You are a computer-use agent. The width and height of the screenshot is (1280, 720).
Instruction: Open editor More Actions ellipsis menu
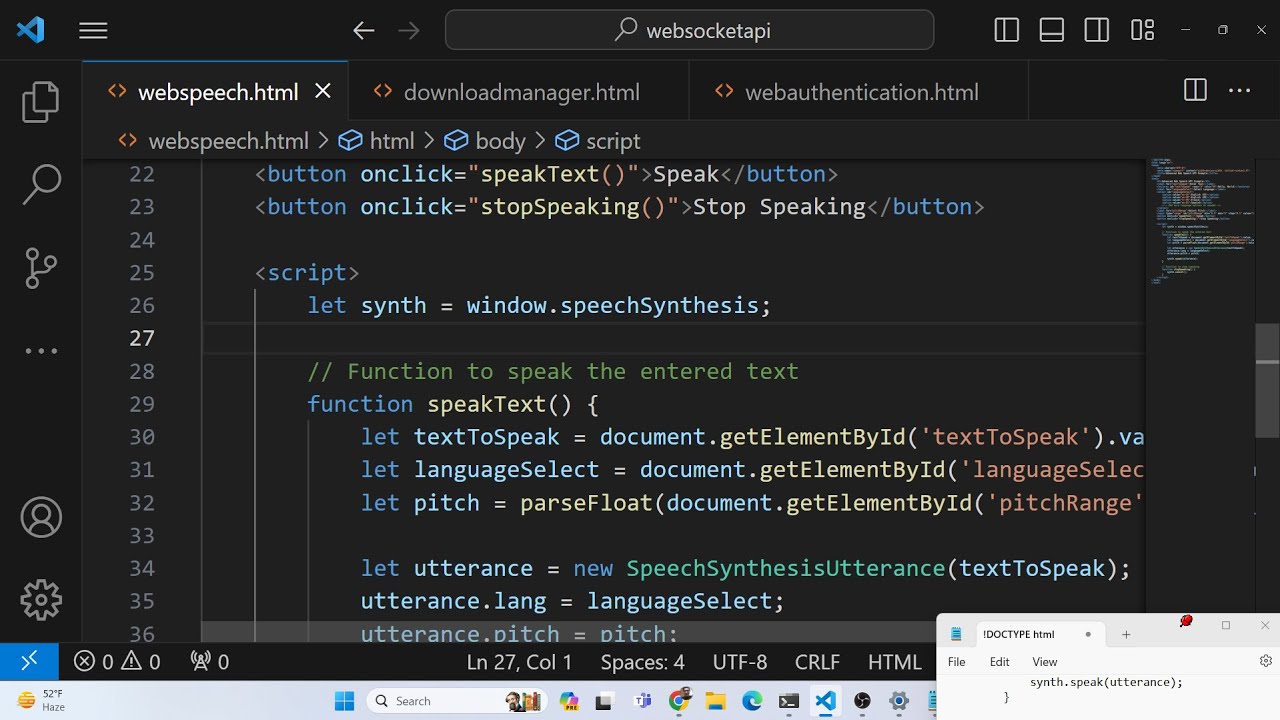tap(1240, 91)
